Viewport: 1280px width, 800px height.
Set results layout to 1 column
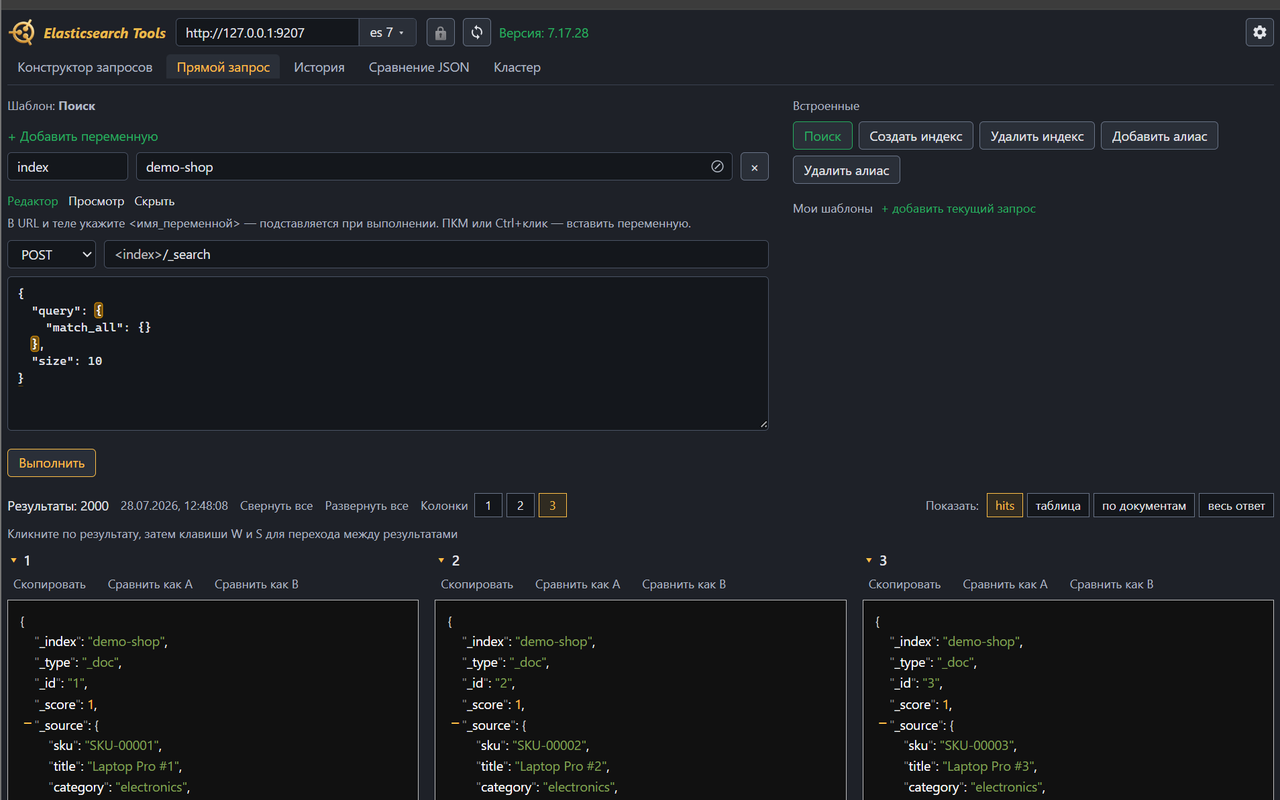(x=488, y=506)
